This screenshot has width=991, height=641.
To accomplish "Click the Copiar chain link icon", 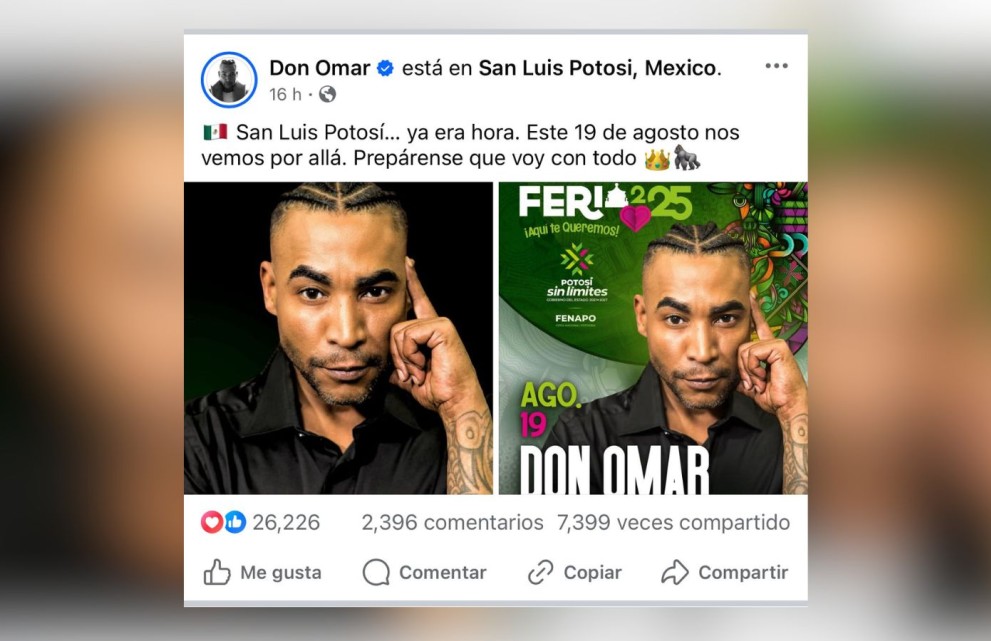I will [540, 572].
